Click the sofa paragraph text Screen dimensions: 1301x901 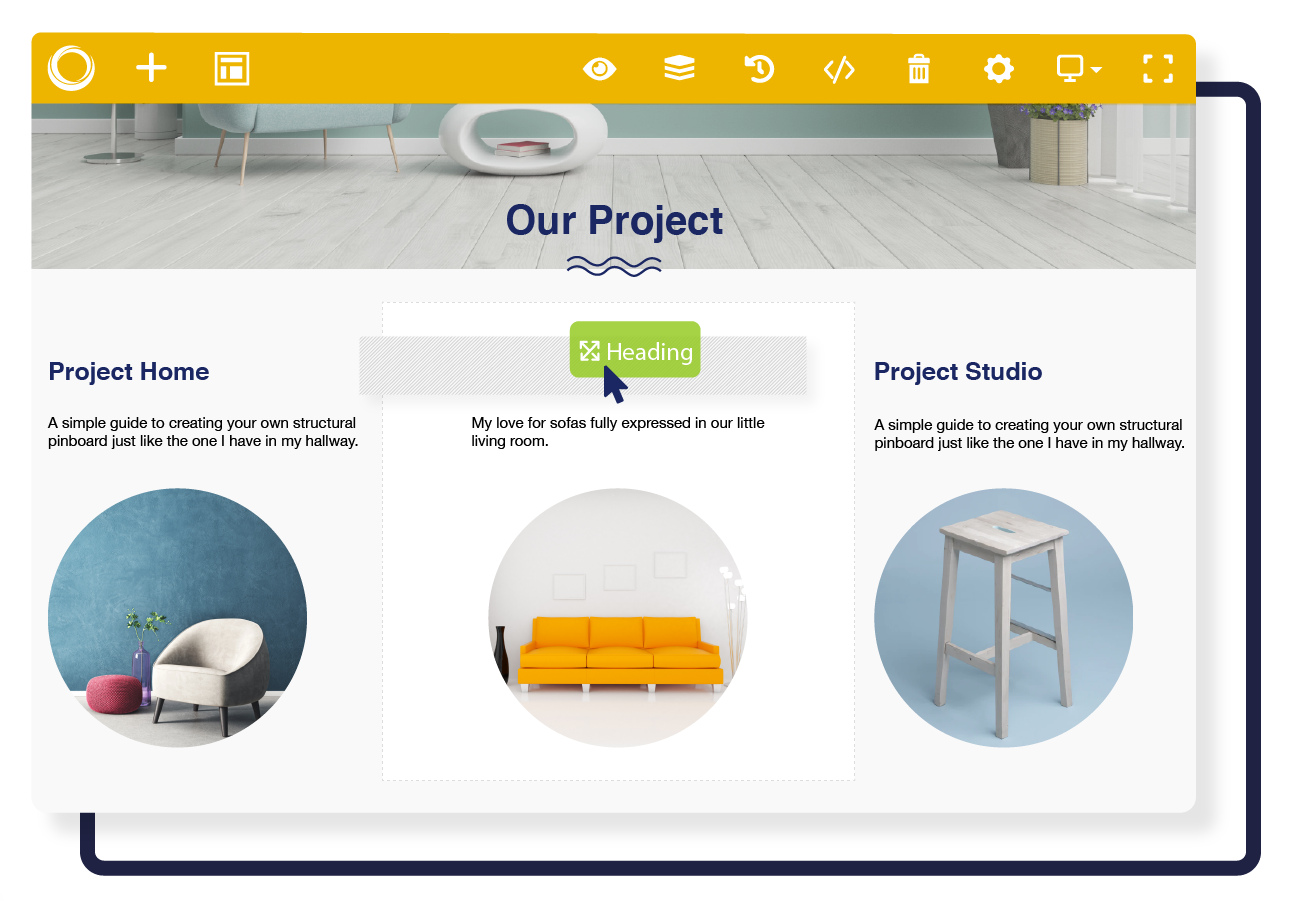point(618,432)
